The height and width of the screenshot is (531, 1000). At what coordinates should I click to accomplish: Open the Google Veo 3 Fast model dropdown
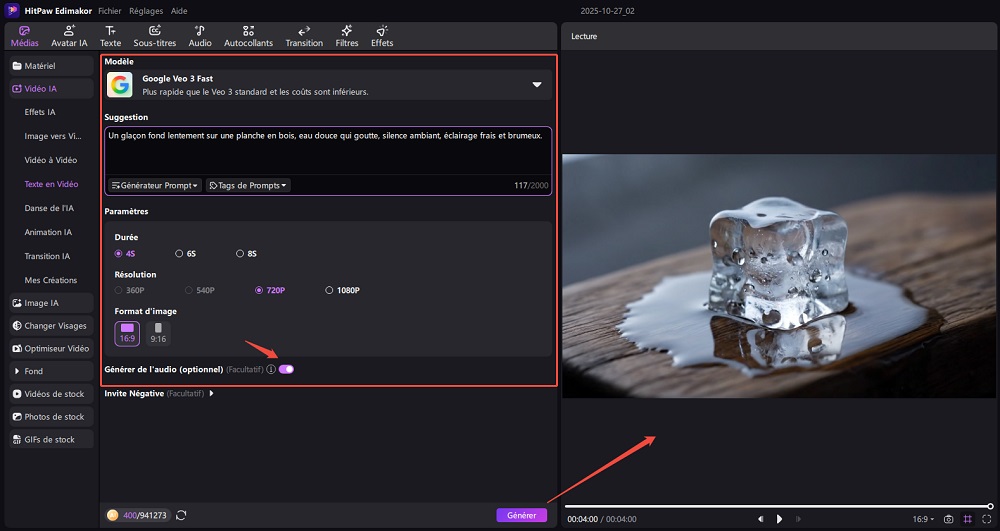tap(536, 85)
